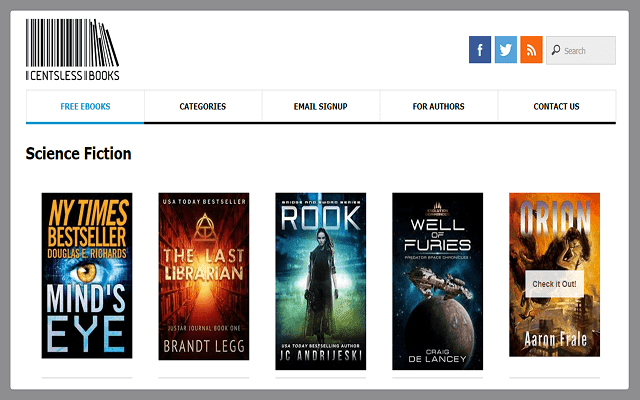
Task: Open the For Authors menu item
Action: (439, 106)
